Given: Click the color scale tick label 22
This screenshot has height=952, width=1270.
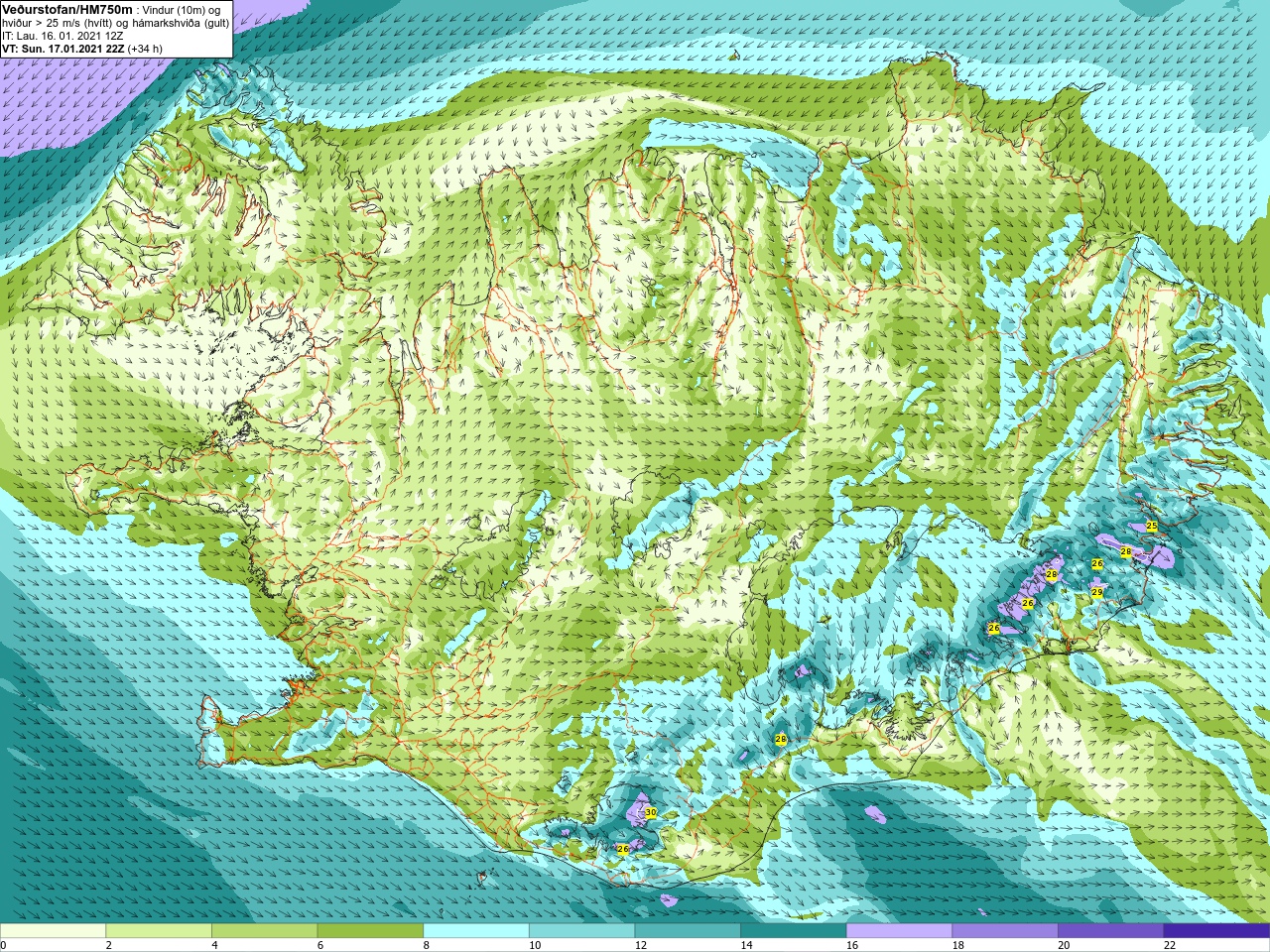Looking at the screenshot, I should (x=1170, y=945).
